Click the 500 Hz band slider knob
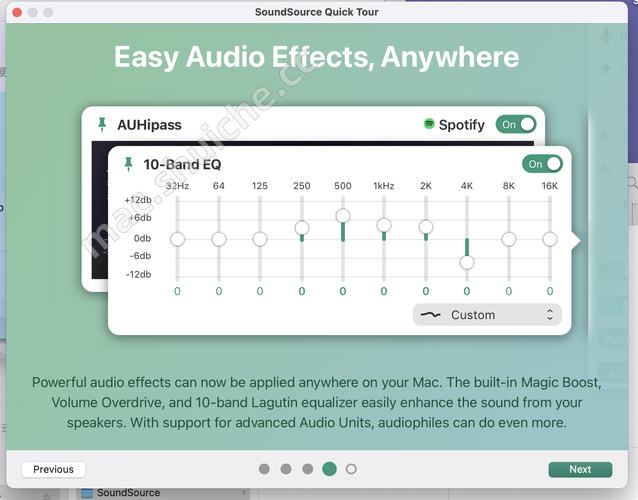The image size is (638, 500). (343, 216)
